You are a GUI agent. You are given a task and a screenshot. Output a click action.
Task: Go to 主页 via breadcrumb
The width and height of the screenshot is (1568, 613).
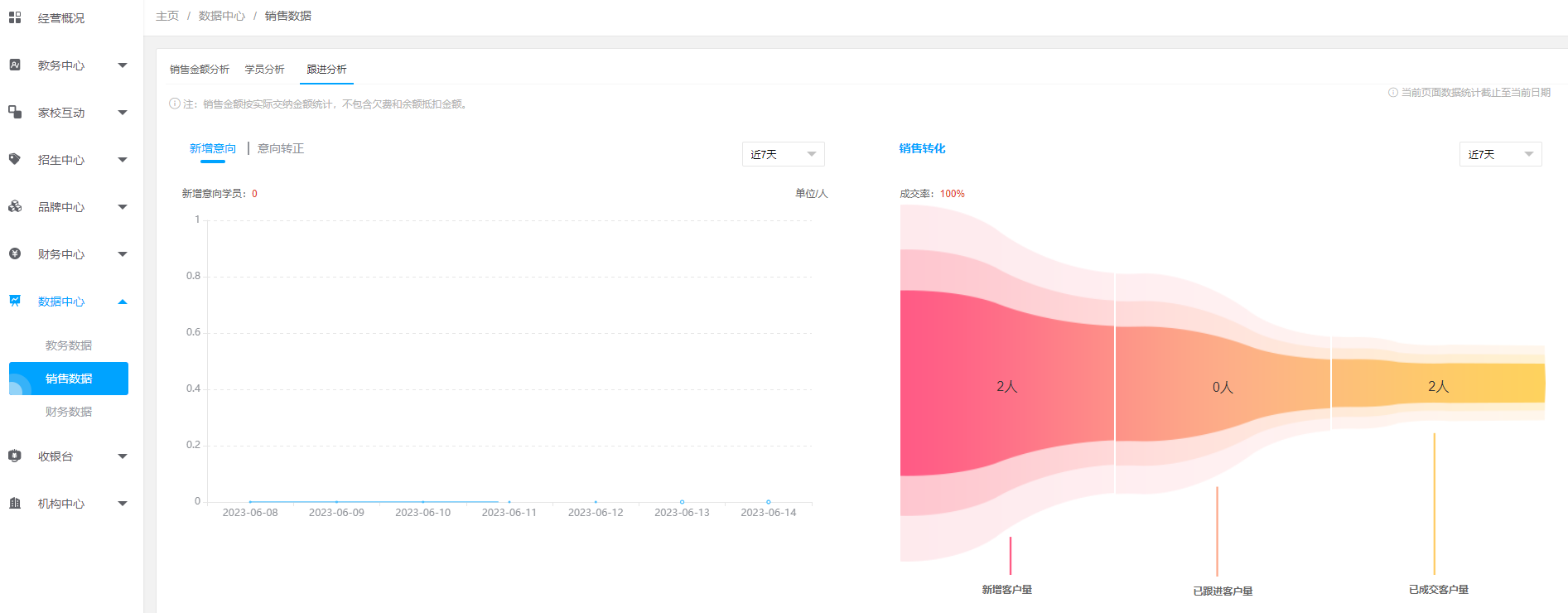click(167, 16)
